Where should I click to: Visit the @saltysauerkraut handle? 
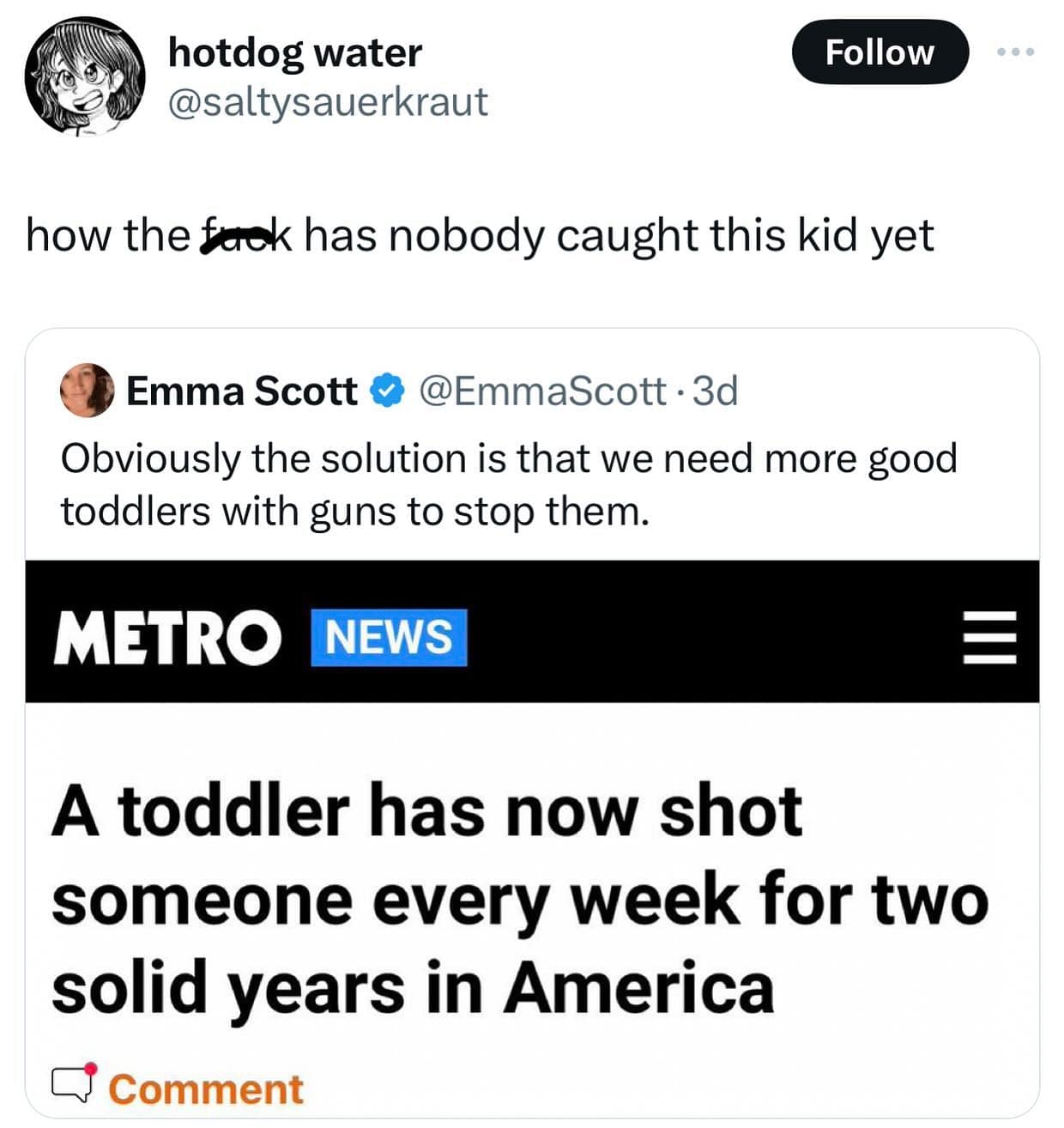pyautogui.click(x=328, y=101)
